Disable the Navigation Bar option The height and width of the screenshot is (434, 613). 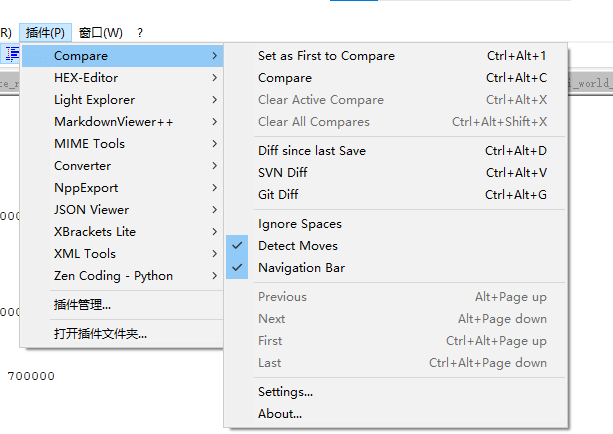[301, 268]
